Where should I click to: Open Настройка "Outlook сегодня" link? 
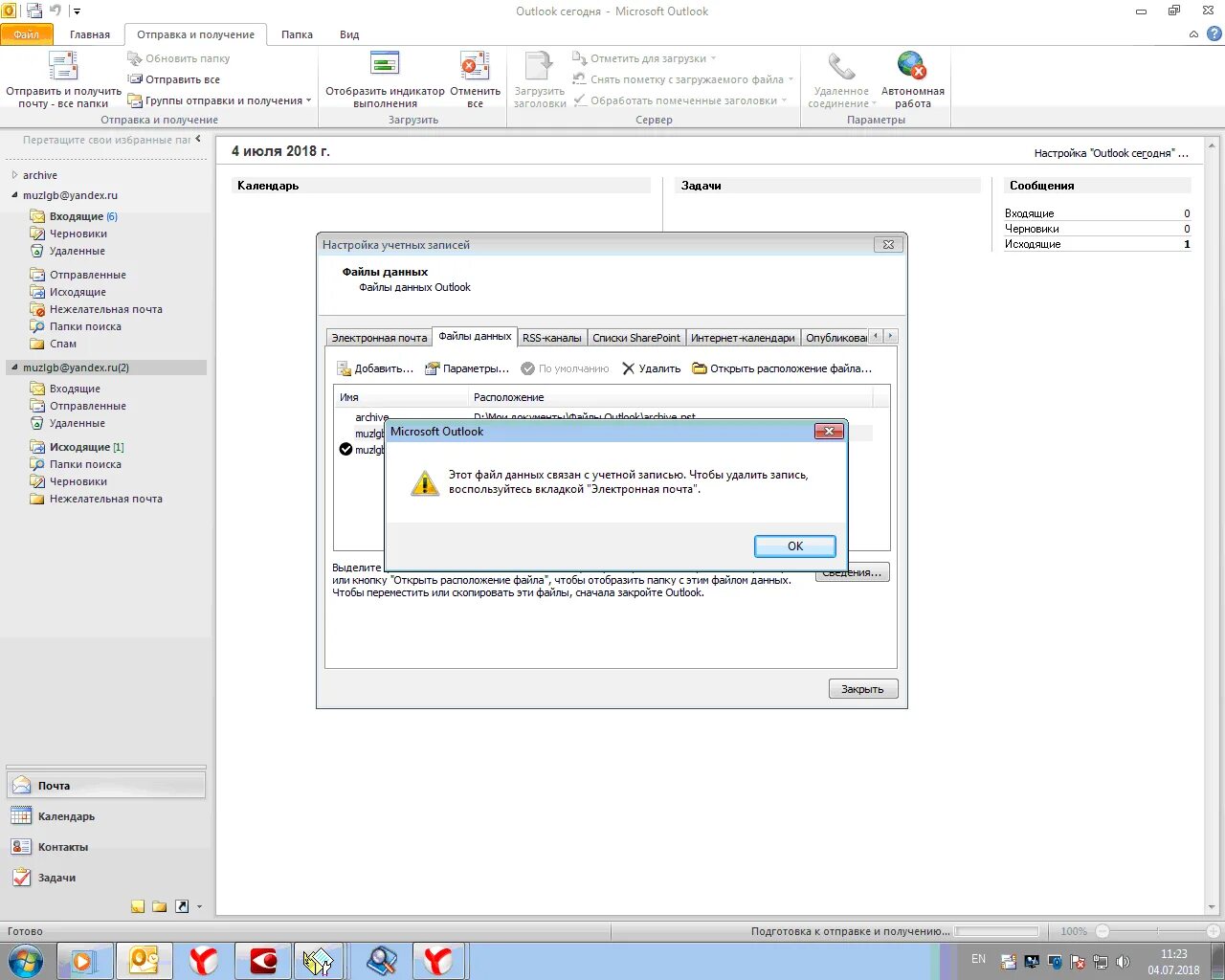click(x=1111, y=153)
